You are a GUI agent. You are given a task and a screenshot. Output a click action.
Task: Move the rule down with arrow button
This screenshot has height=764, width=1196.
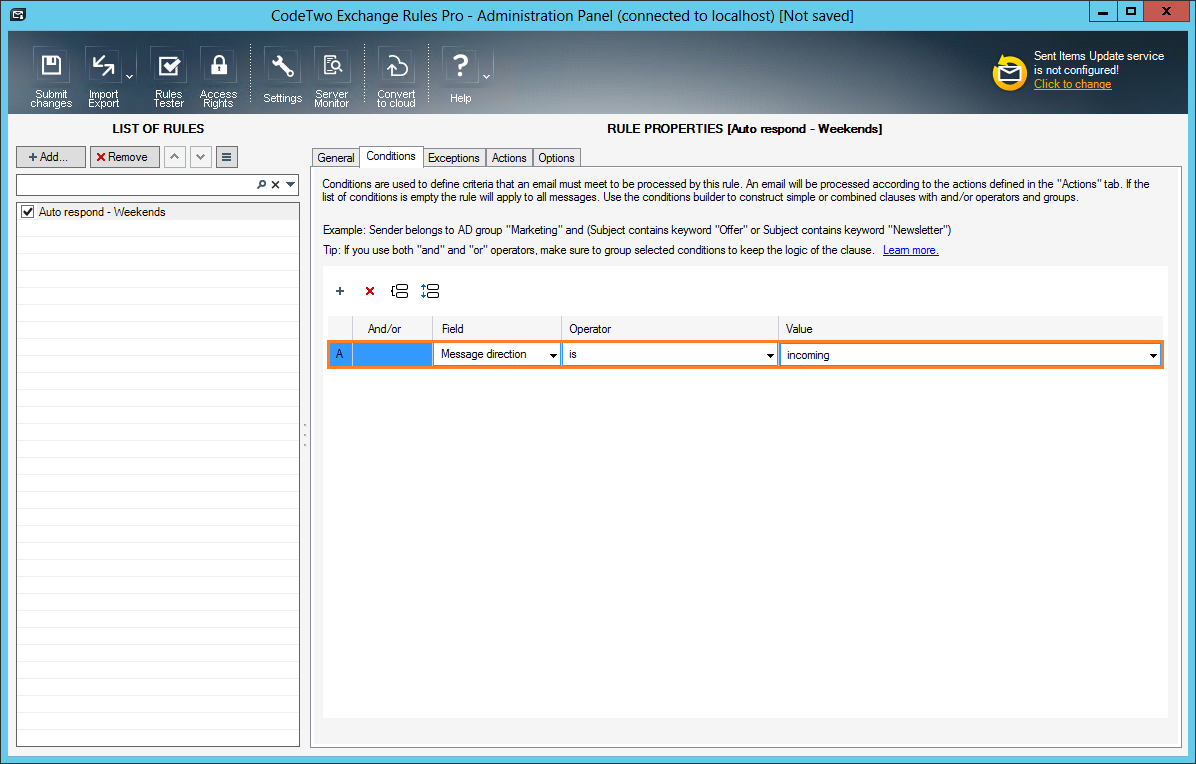(201, 157)
